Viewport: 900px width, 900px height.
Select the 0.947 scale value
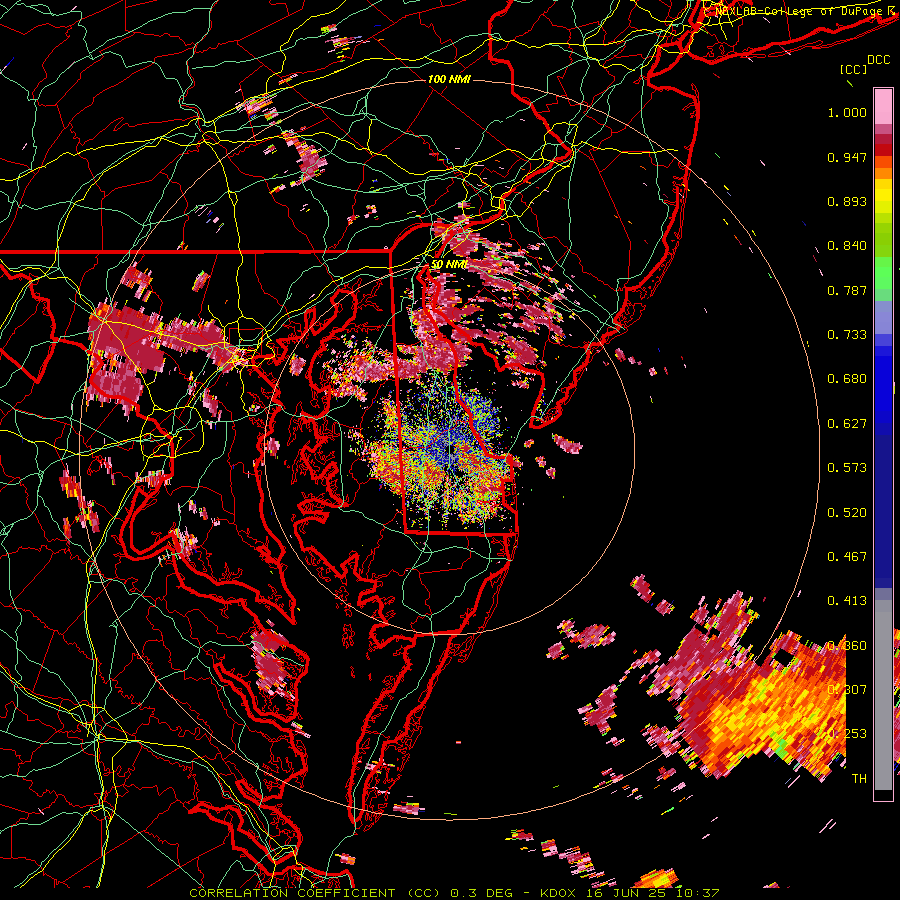847,157
